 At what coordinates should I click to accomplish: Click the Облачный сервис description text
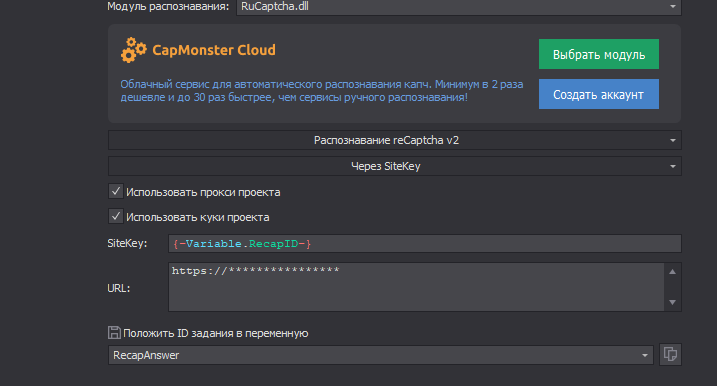pyautogui.click(x=321, y=91)
